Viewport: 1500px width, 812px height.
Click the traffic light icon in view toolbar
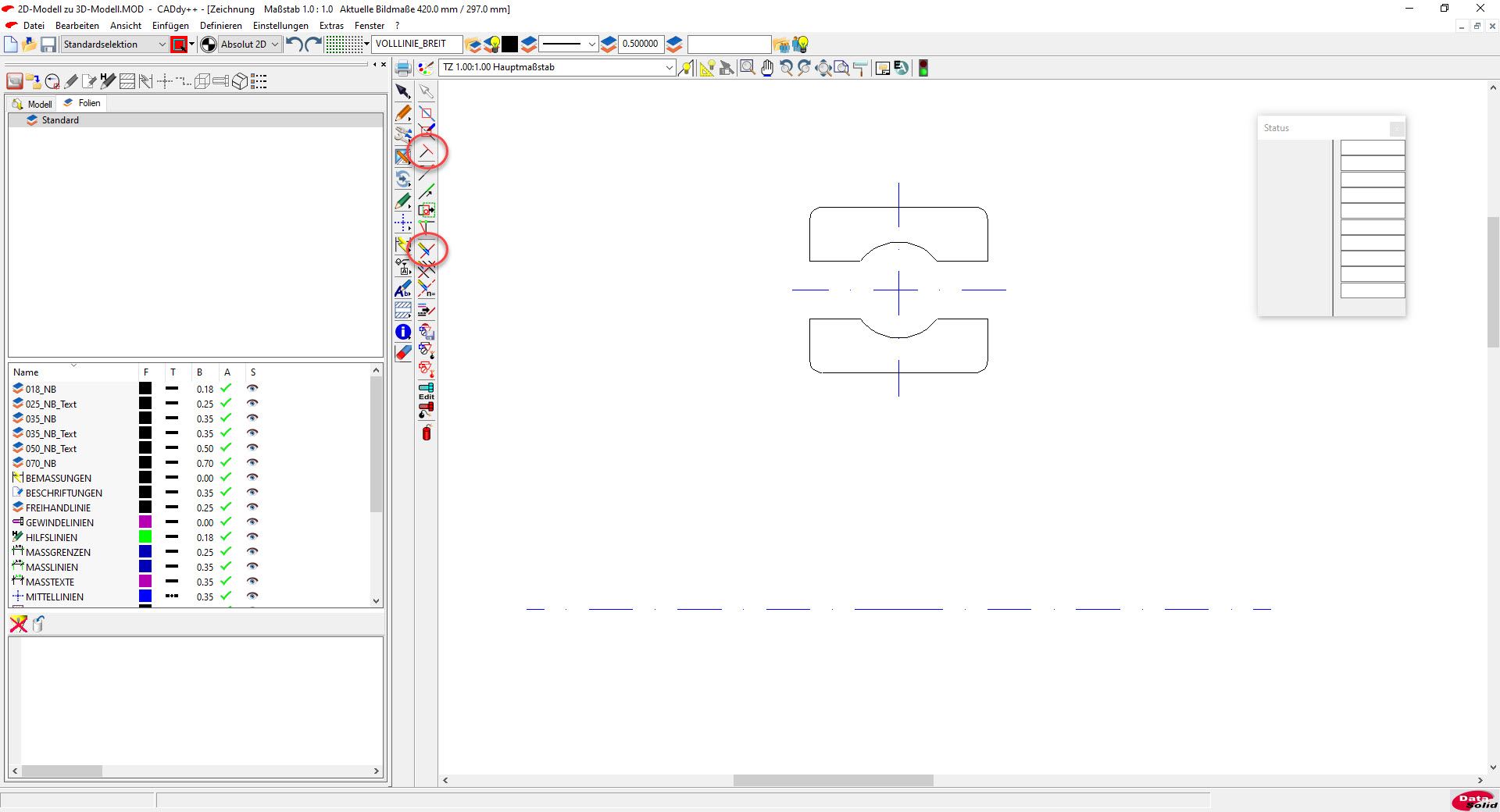pos(923,68)
